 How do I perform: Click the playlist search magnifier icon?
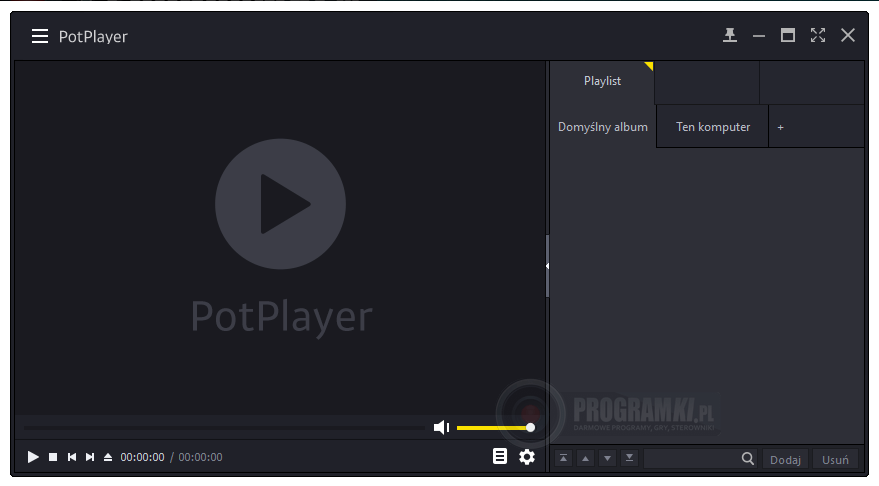pos(748,459)
